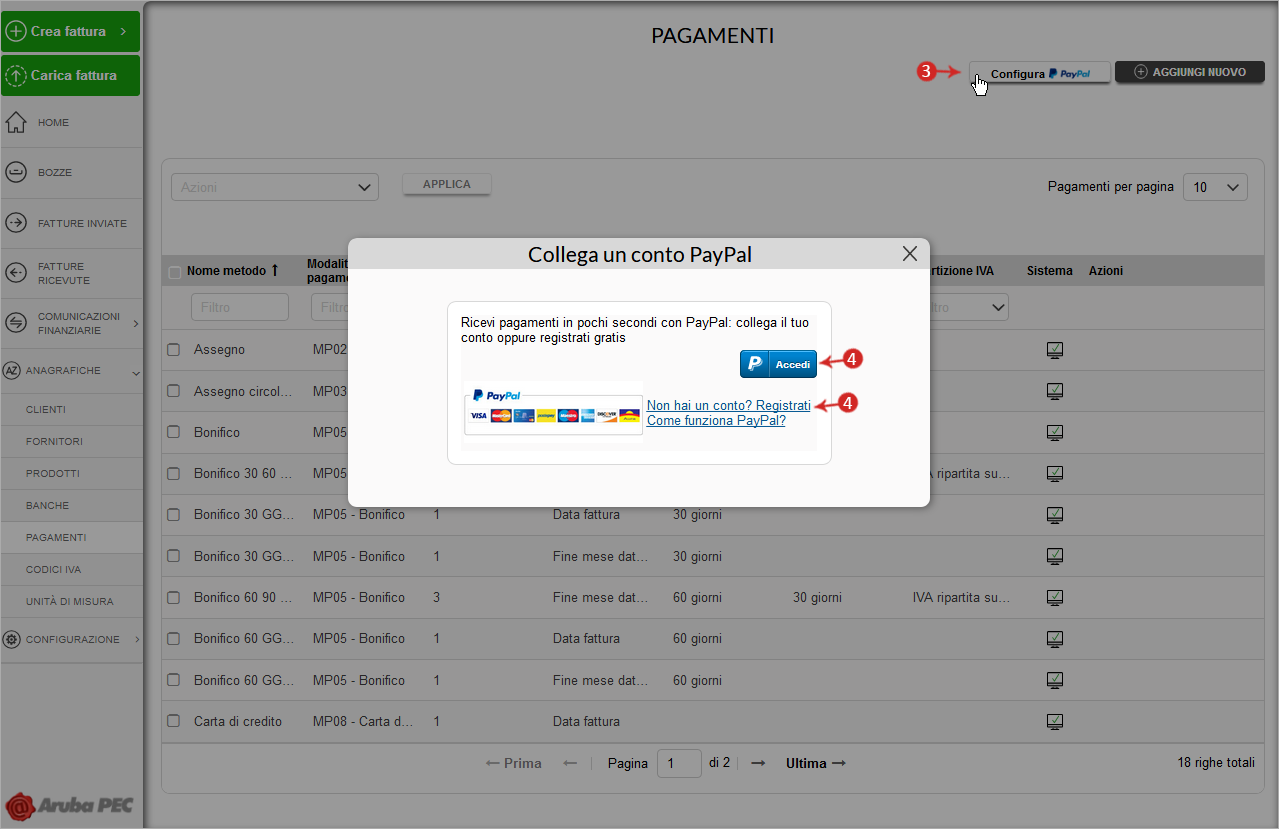Image resolution: width=1279 pixels, height=829 pixels.
Task: Click the PayPal credit cards banner image
Action: click(x=554, y=409)
